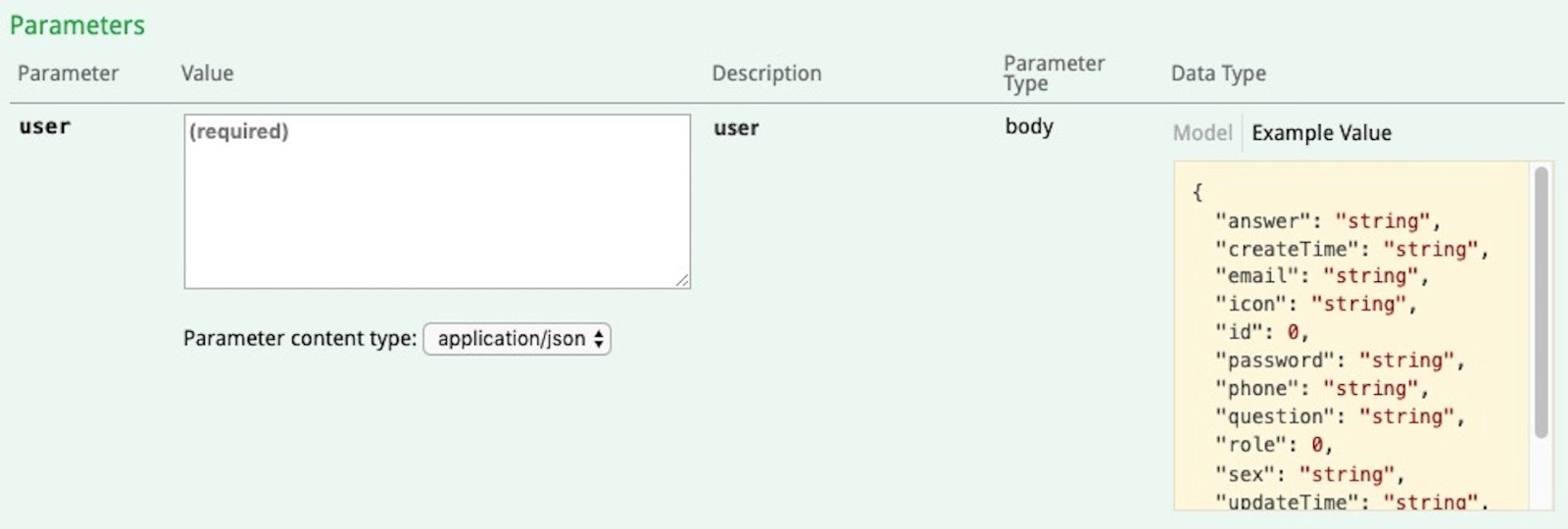Click the yellow example value JSON box
This screenshot has height=529, width=1568.
[x=1363, y=336]
